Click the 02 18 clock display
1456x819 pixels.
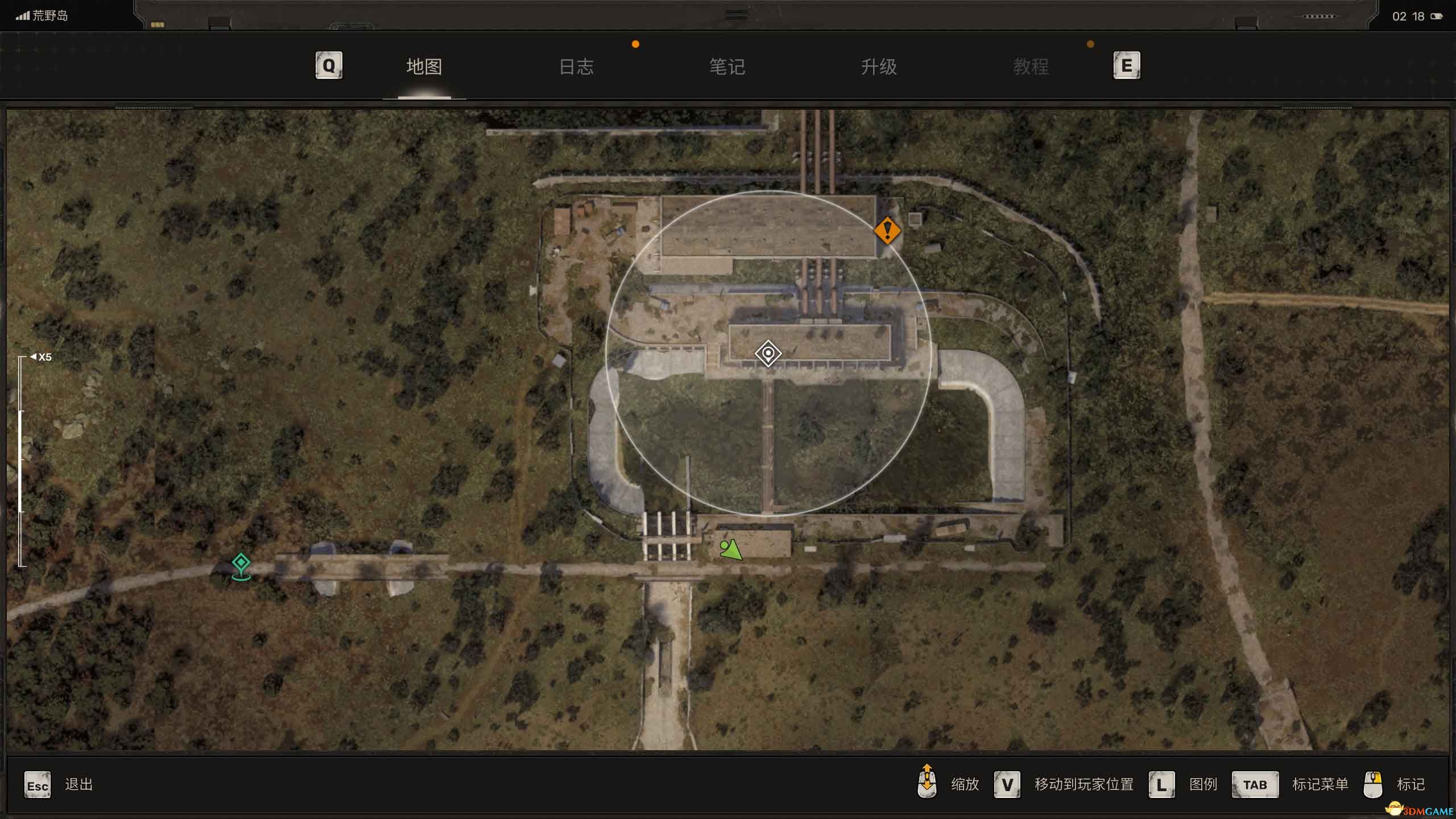coord(1408,16)
